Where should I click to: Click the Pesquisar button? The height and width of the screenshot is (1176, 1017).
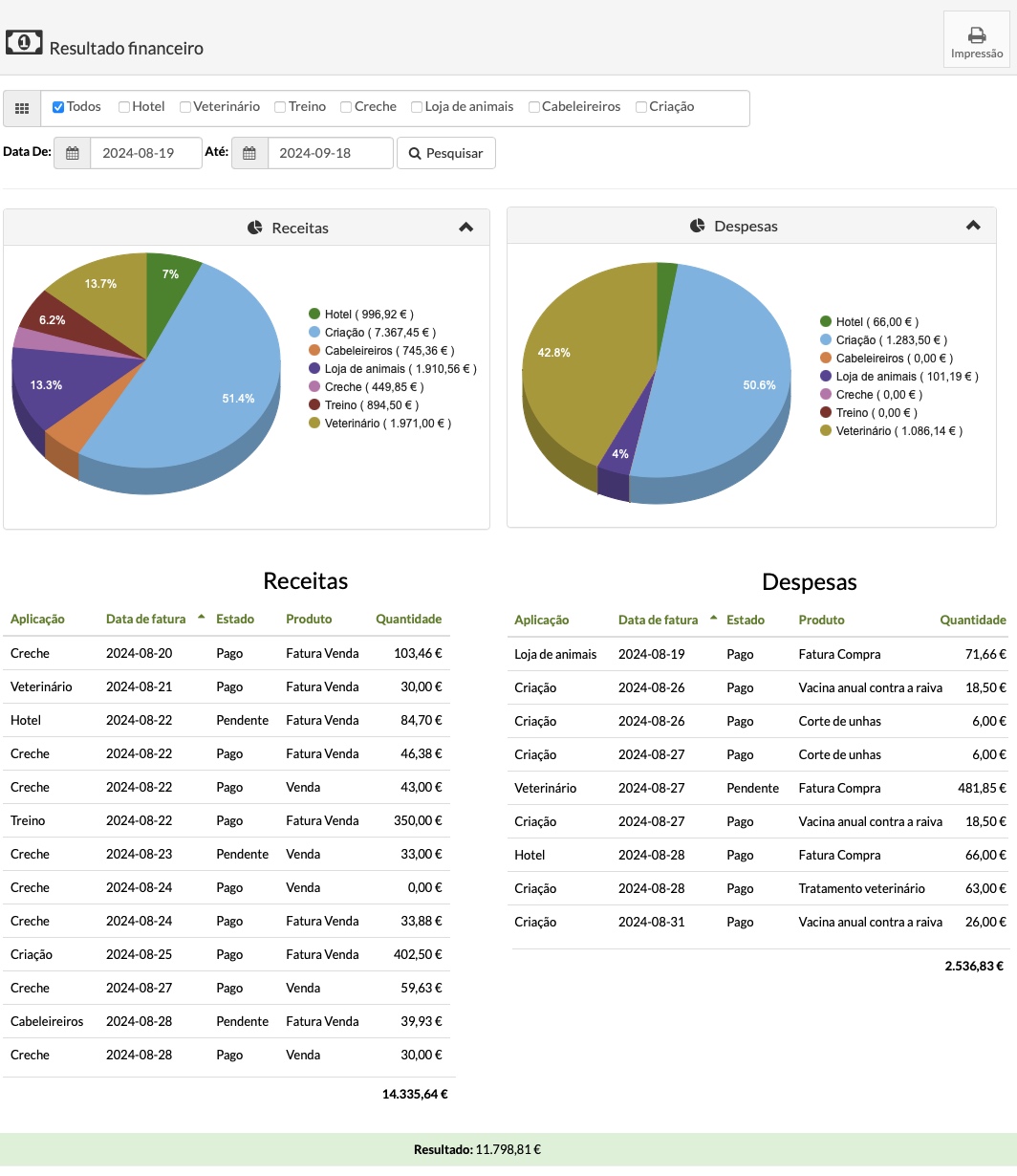click(x=446, y=153)
